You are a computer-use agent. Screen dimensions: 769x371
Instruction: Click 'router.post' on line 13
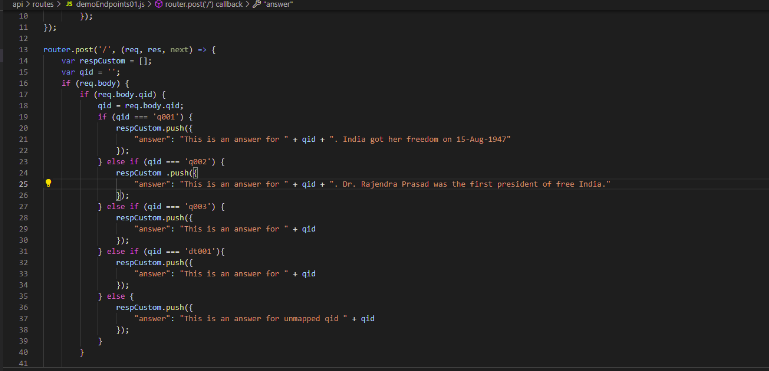[x=68, y=50]
